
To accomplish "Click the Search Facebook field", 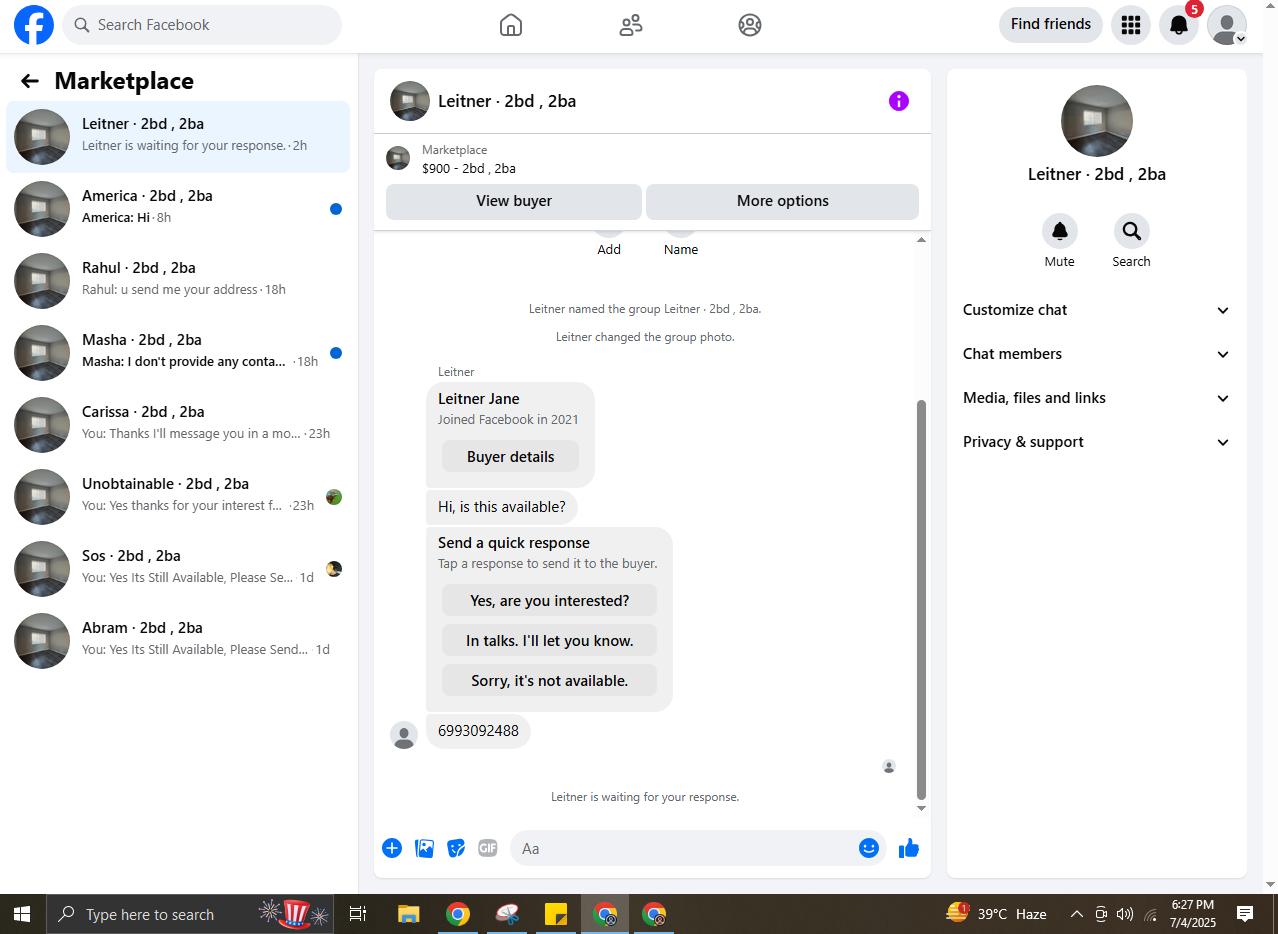I will tap(202, 25).
